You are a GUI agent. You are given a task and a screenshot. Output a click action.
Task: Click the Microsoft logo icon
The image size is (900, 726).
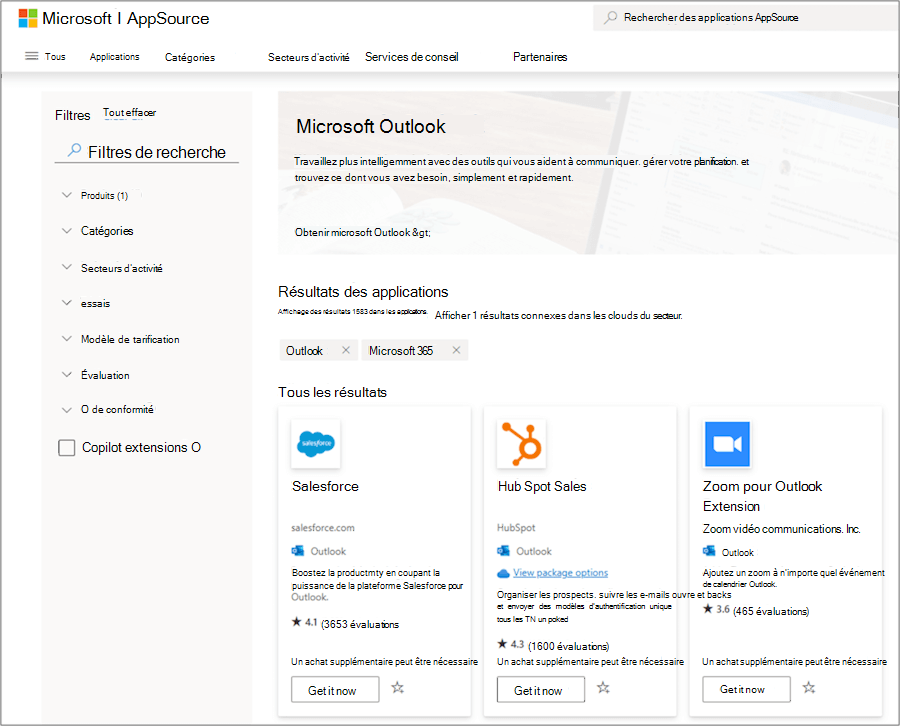point(28,18)
